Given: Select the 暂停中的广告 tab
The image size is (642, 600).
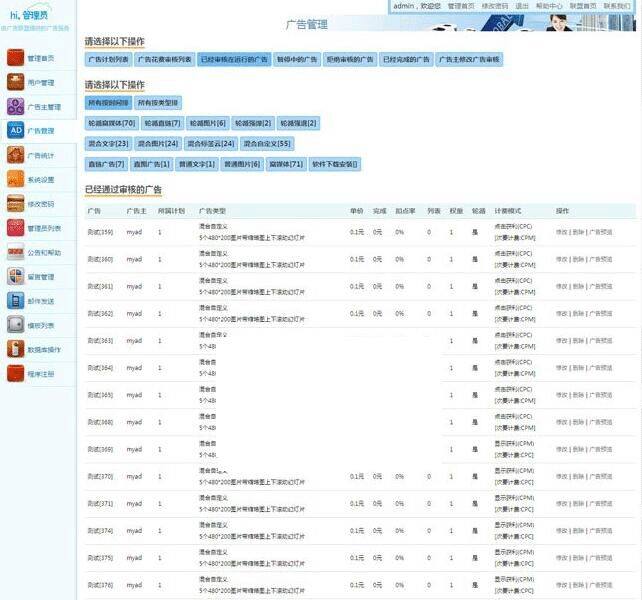Looking at the screenshot, I should coord(297,60).
